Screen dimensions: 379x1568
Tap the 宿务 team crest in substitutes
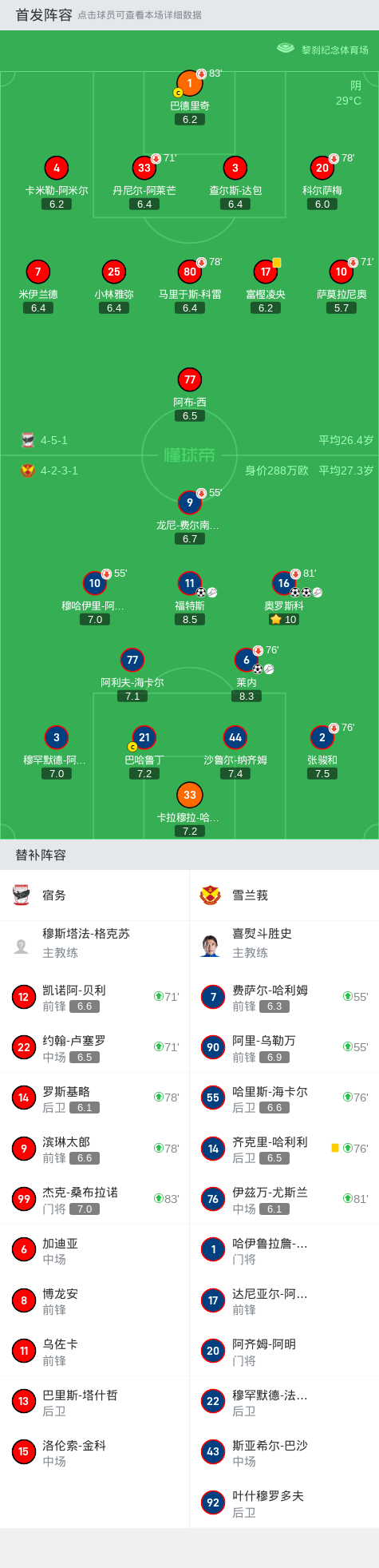click(x=22, y=895)
